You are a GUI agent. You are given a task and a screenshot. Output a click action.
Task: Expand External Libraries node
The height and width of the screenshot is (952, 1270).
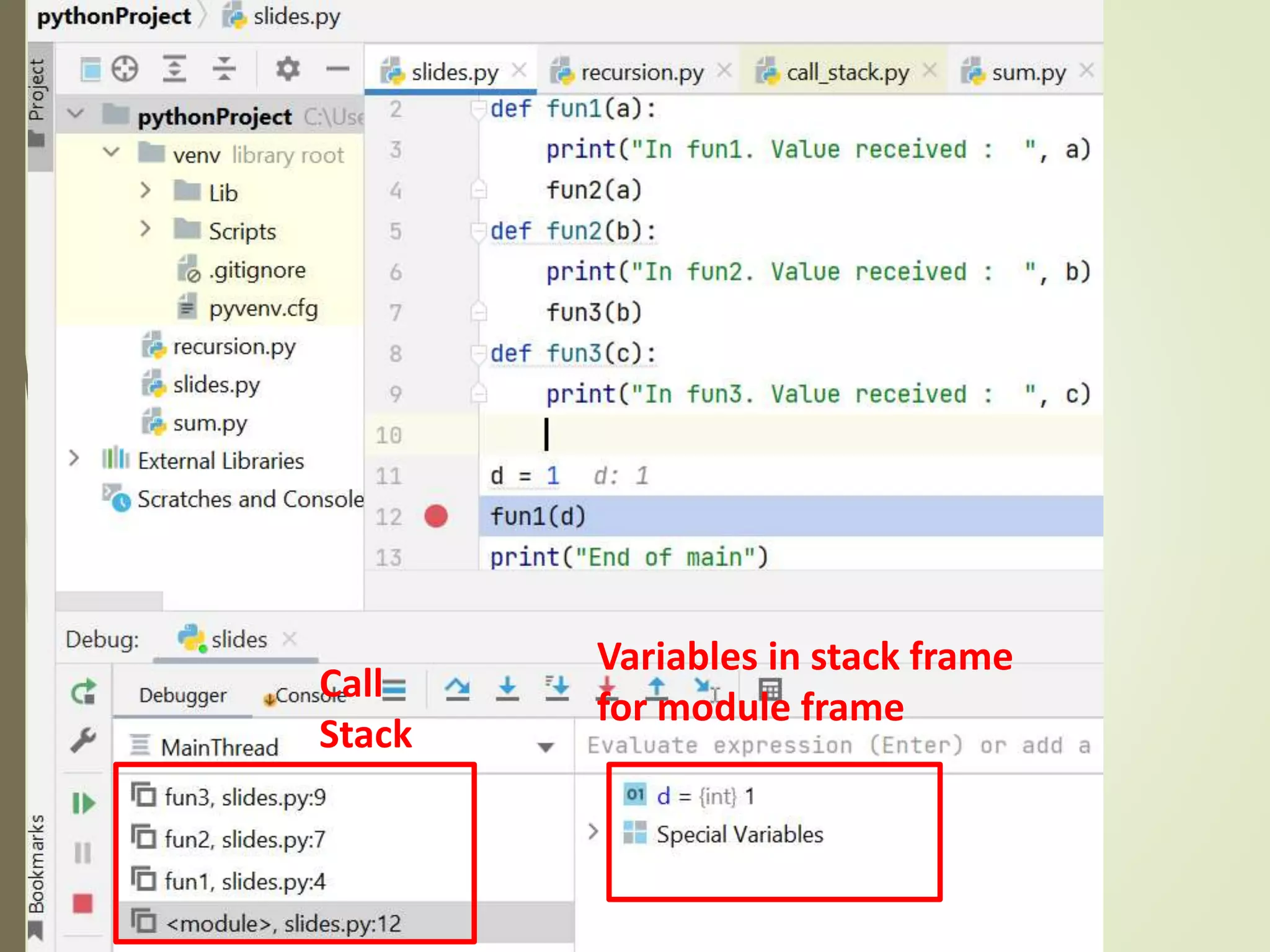click(74, 459)
